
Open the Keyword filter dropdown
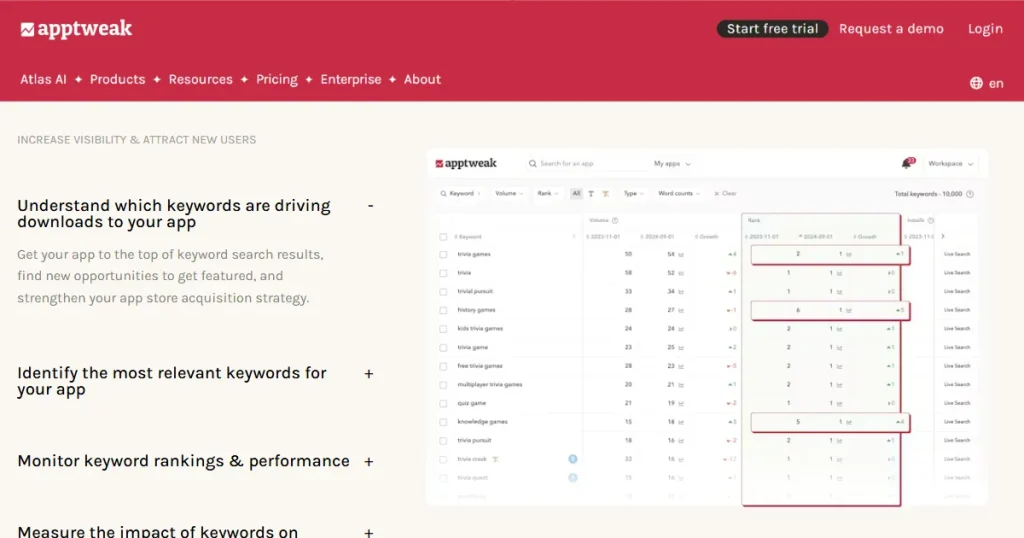460,194
